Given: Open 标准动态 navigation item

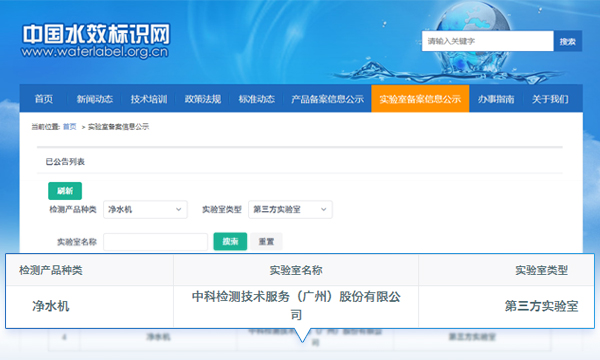Looking at the screenshot, I should pyautogui.click(x=256, y=99).
